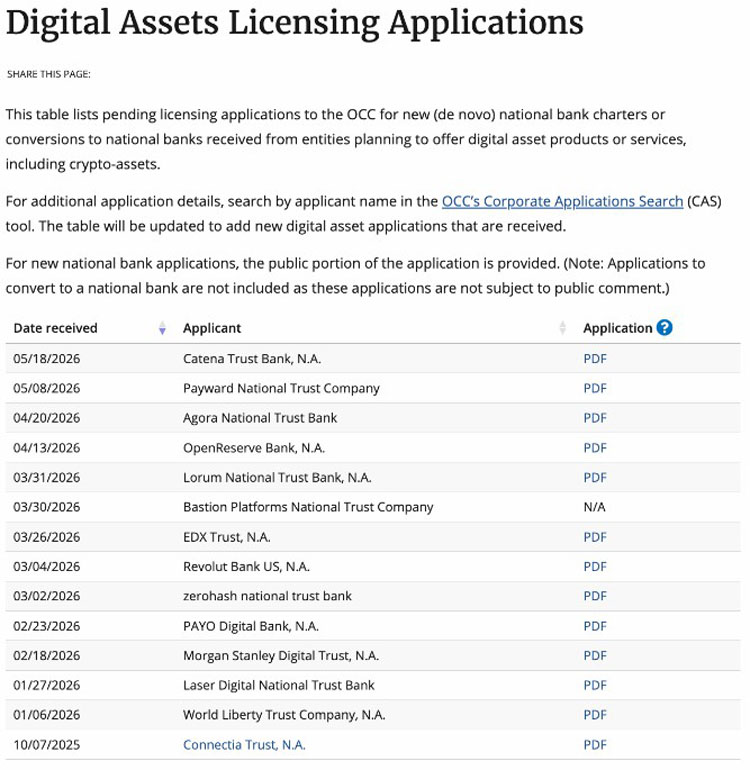
Task: Open PDF for Lorum National Trust Bank
Action: (x=595, y=477)
